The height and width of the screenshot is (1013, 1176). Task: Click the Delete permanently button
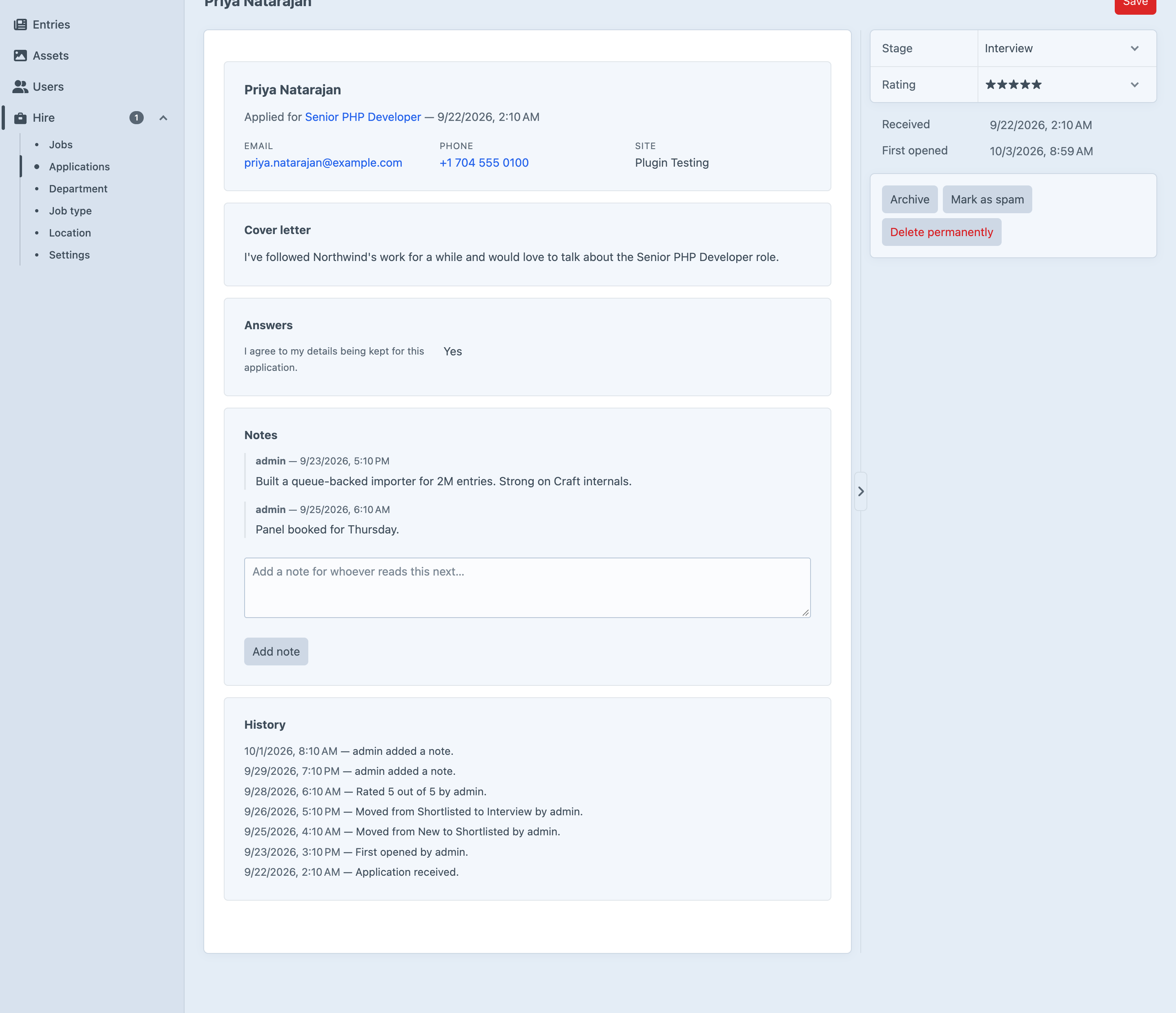[941, 232]
